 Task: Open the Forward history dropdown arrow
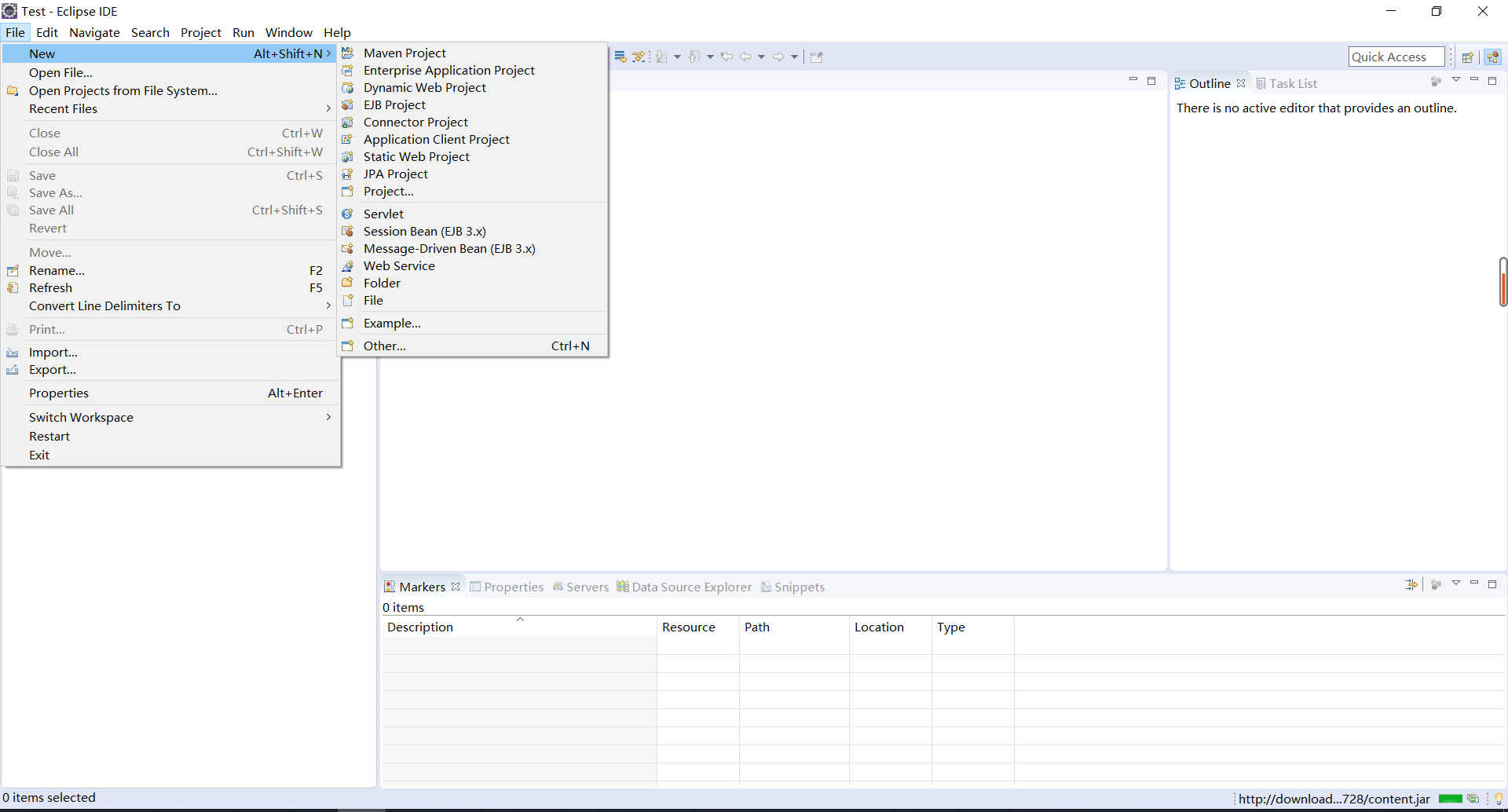[794, 57]
